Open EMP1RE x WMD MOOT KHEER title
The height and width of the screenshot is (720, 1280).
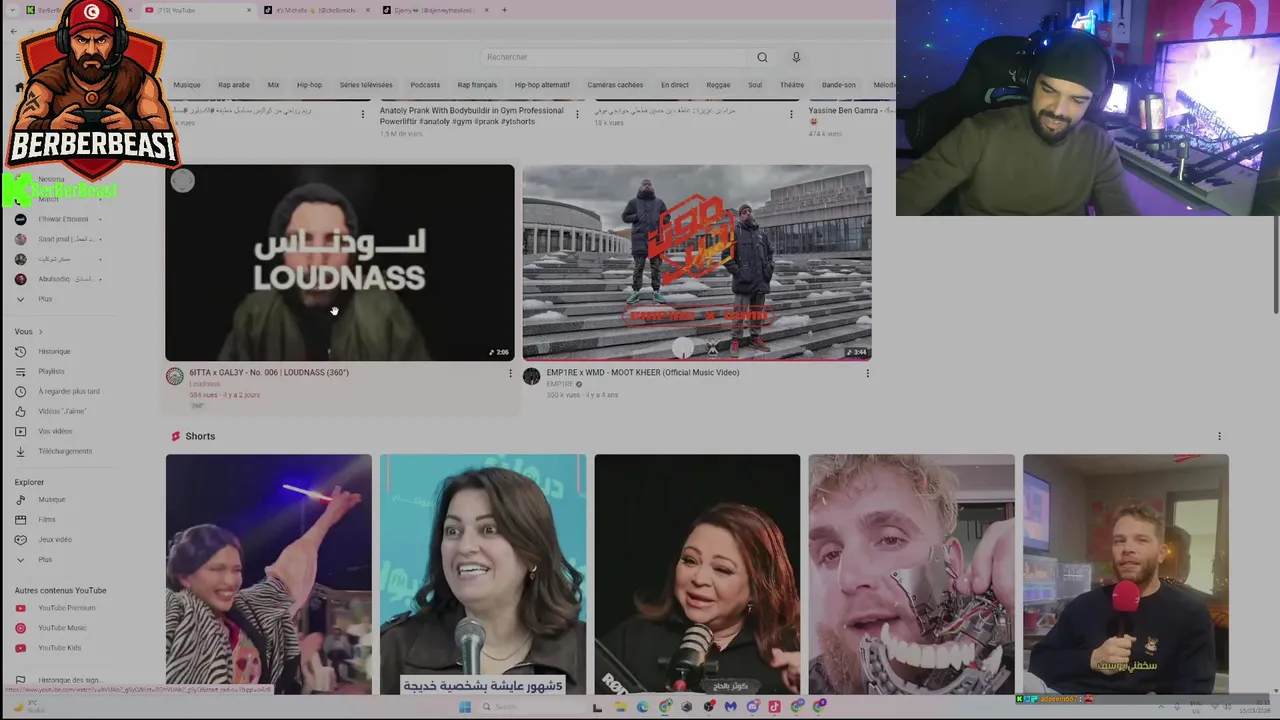pos(643,372)
